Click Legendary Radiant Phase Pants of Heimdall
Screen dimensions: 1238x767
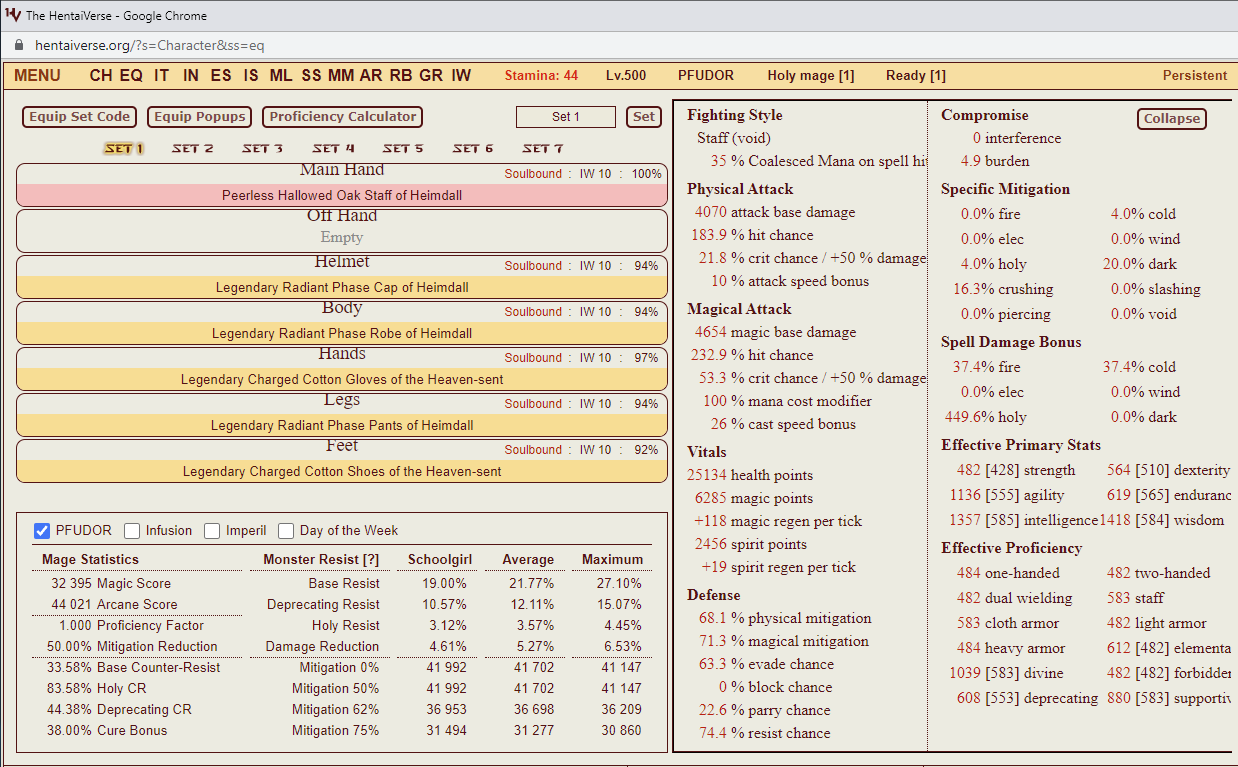342,426
